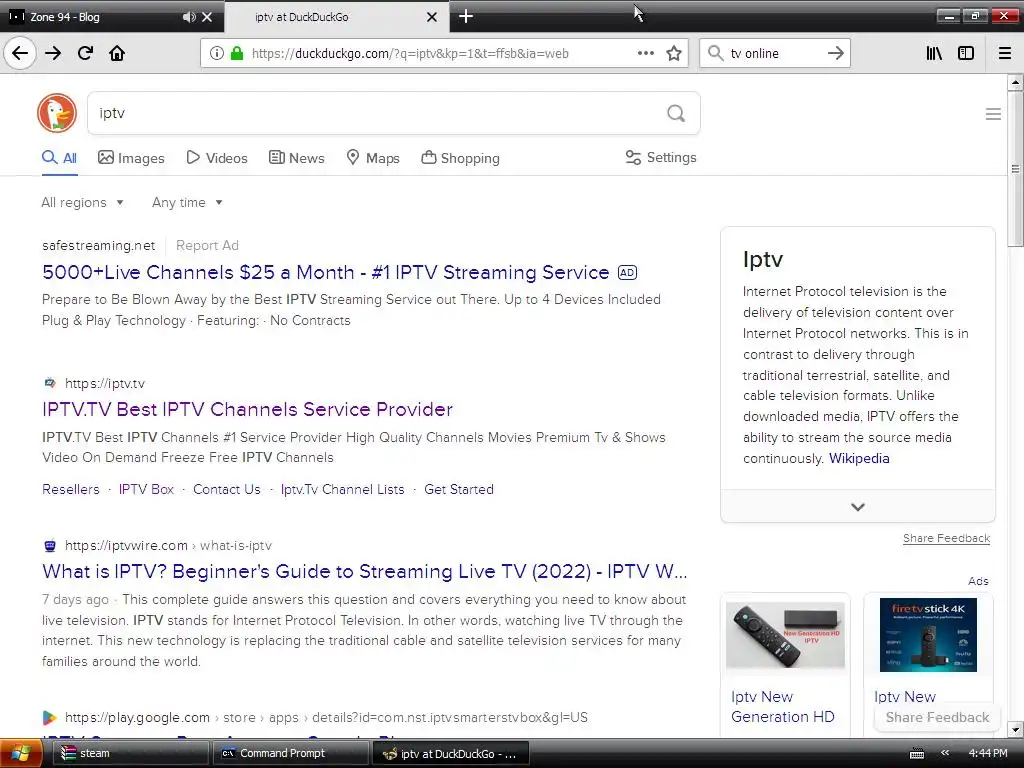Viewport: 1024px width, 768px height.
Task: Click the page scrollbar down arrow
Action: (1014, 729)
